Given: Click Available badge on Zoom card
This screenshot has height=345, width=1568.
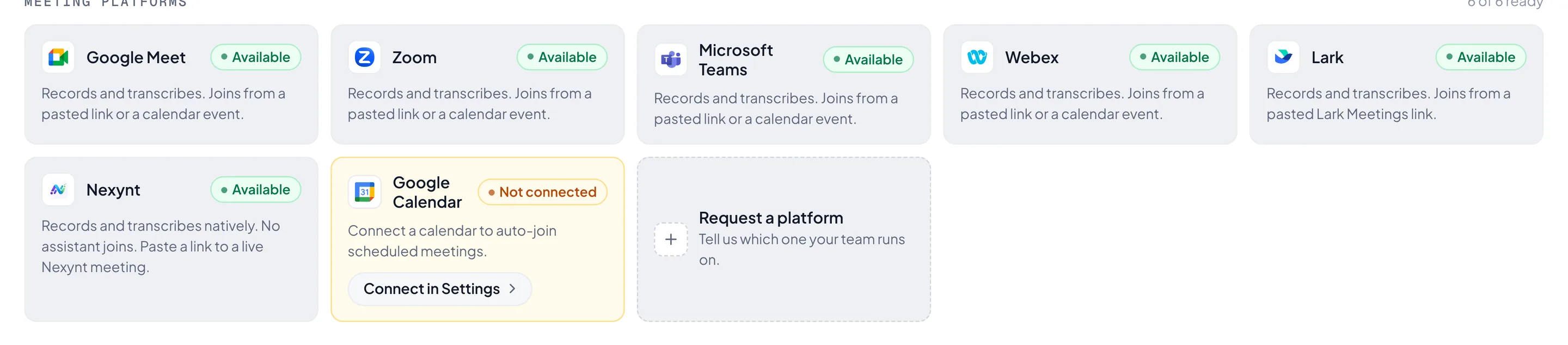Looking at the screenshot, I should (562, 57).
